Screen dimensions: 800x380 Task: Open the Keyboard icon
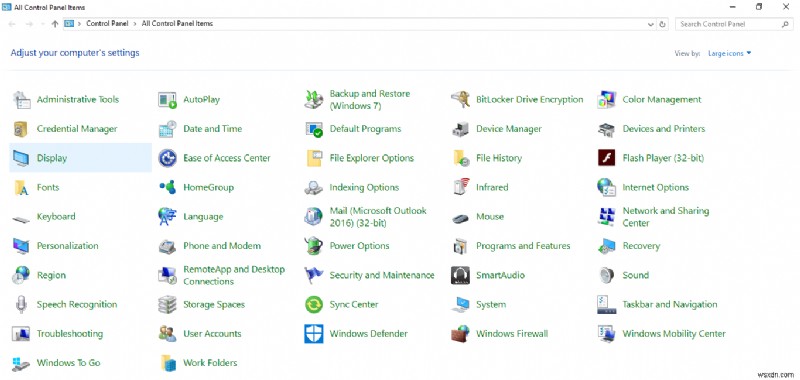[x=21, y=219]
